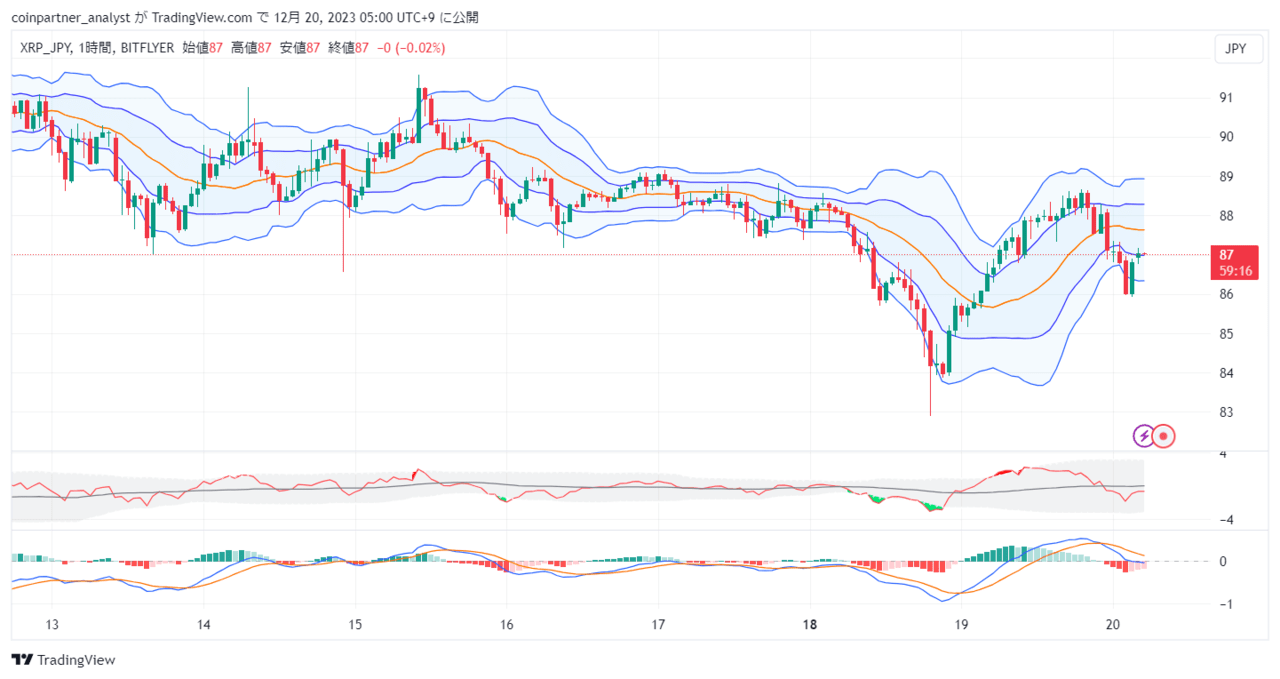Viewport: 1280px width, 679px height.
Task: Click the TradingView logo at bottom left
Action: pyautogui.click(x=63, y=660)
